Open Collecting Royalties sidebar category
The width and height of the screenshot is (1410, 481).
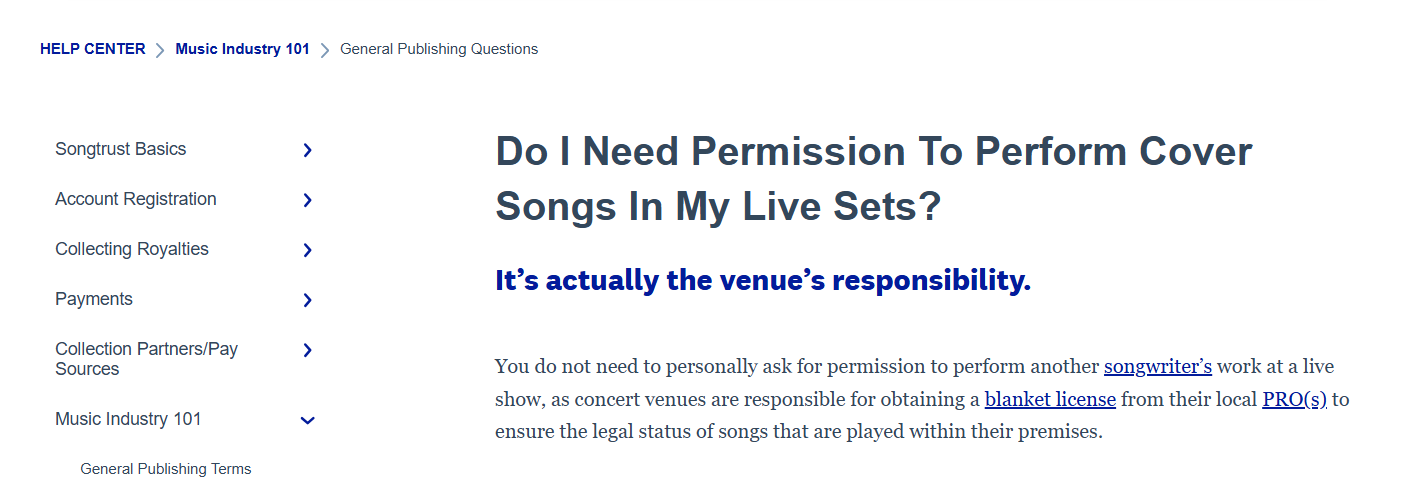pos(132,249)
